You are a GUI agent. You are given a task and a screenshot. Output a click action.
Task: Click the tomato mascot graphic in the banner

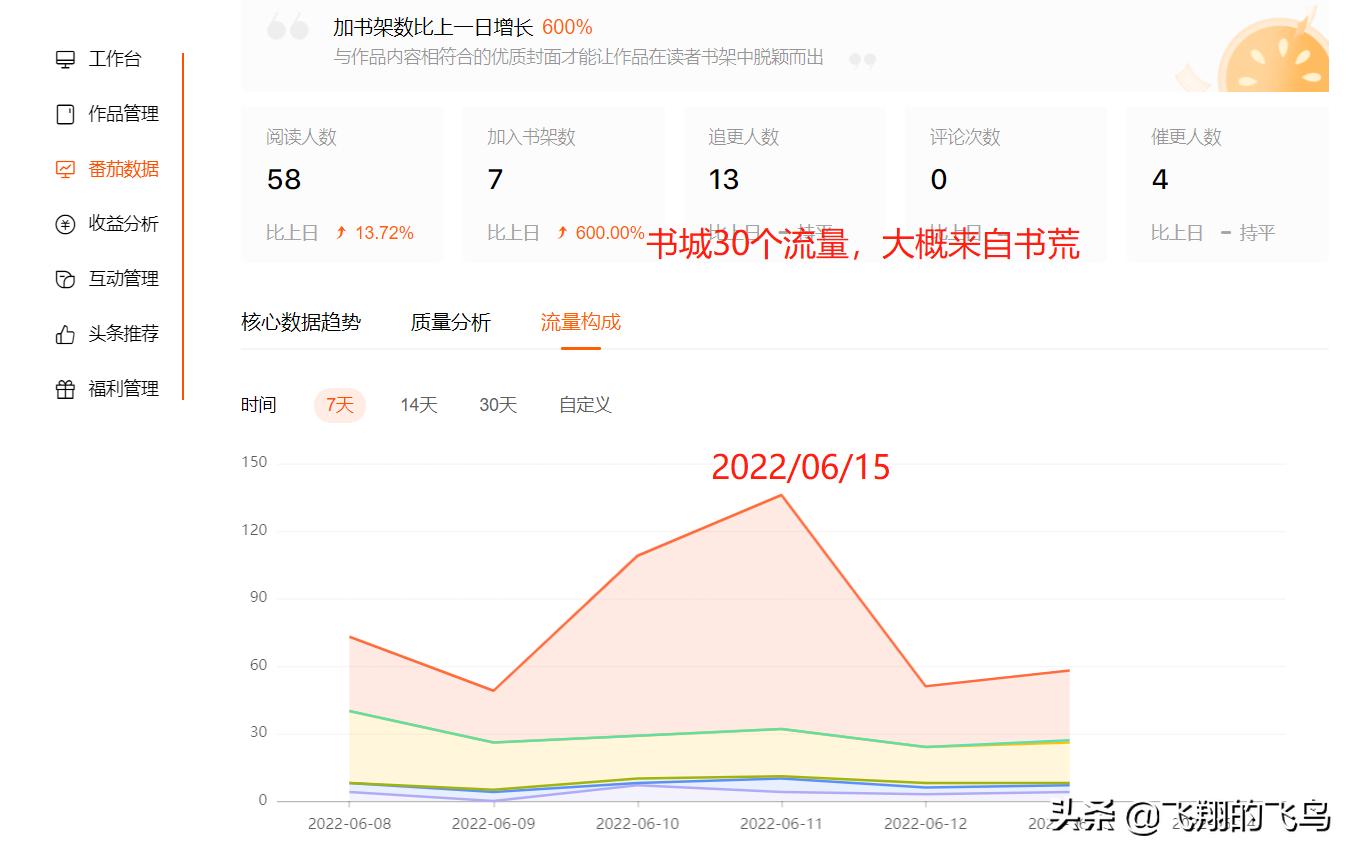point(1280,55)
